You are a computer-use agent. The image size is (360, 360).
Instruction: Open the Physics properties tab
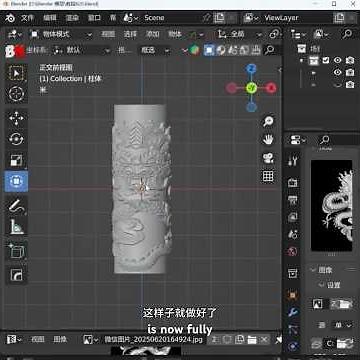point(293,346)
